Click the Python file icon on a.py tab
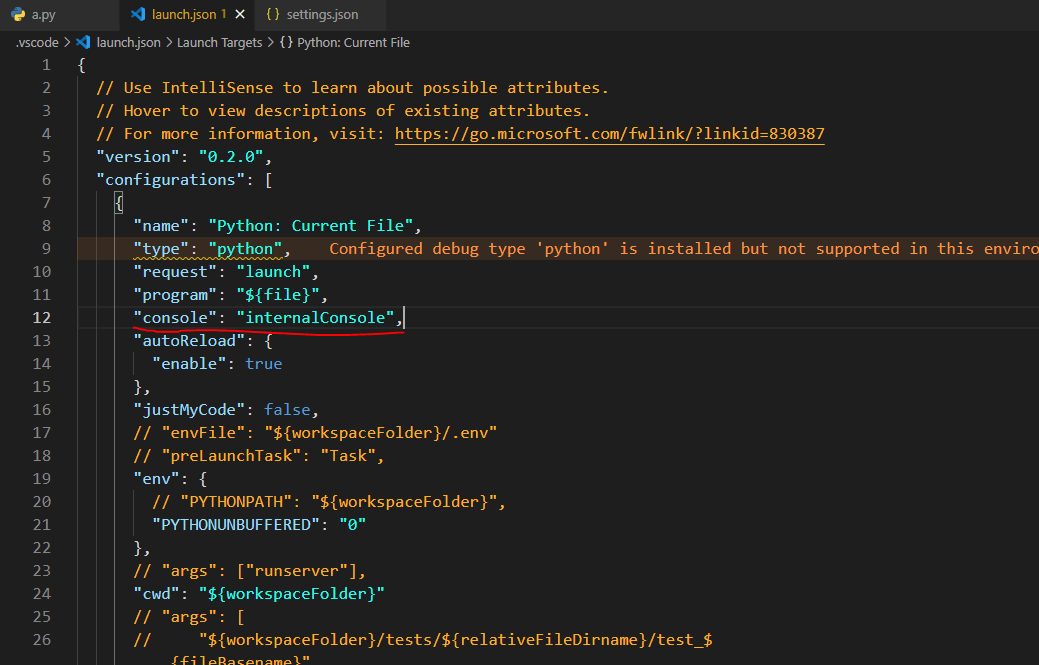The width and height of the screenshot is (1039, 665). (x=18, y=15)
